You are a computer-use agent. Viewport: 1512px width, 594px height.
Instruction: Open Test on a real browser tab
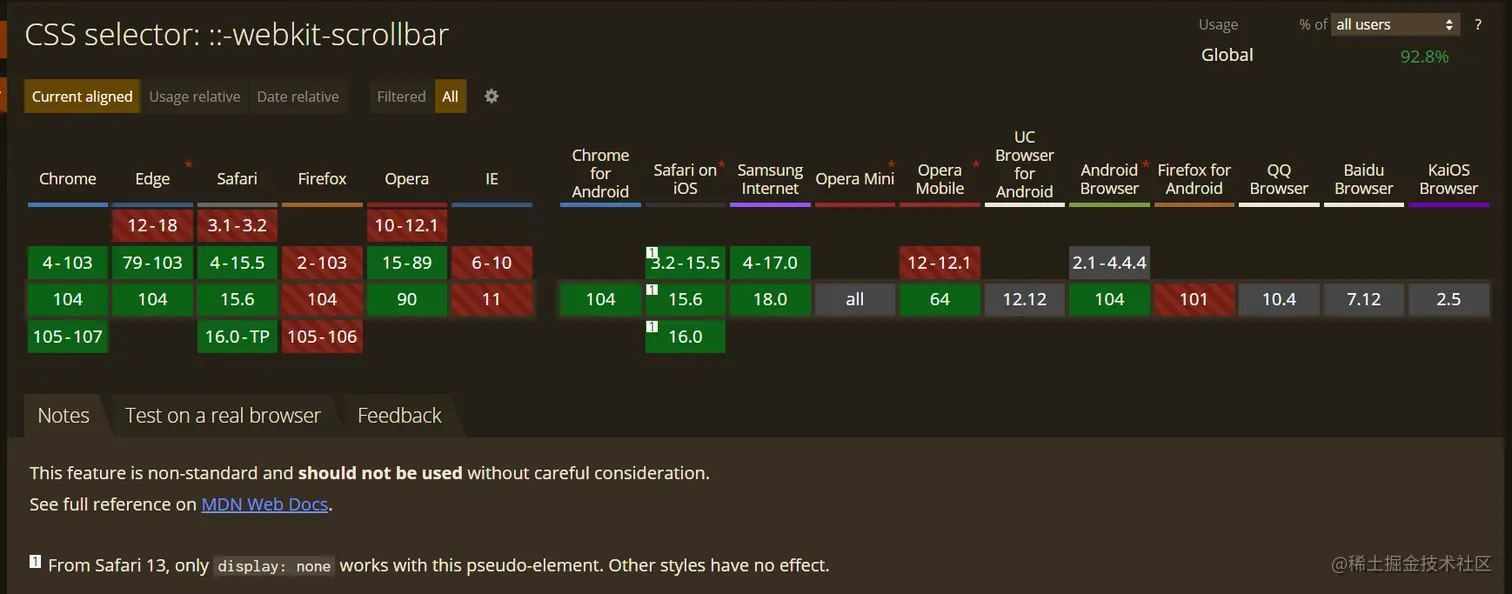tap(223, 416)
